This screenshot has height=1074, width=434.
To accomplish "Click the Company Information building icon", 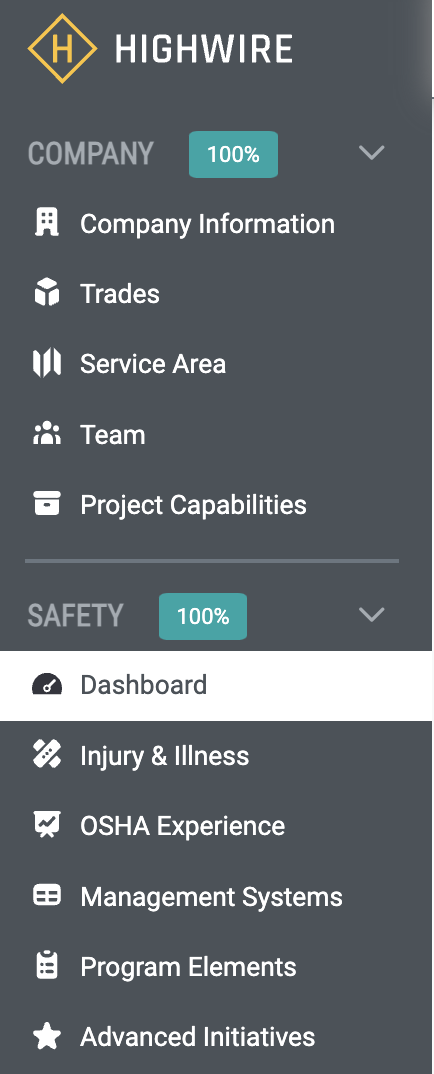I will pos(47,223).
